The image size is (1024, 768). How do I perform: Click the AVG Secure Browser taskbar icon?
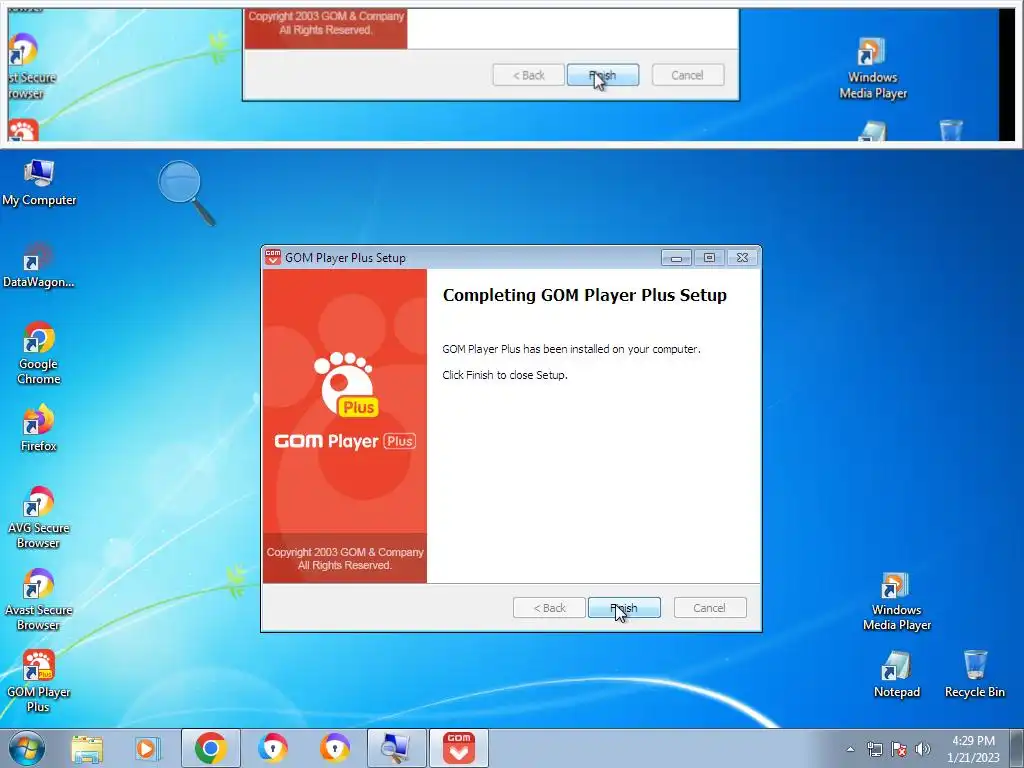coord(272,748)
